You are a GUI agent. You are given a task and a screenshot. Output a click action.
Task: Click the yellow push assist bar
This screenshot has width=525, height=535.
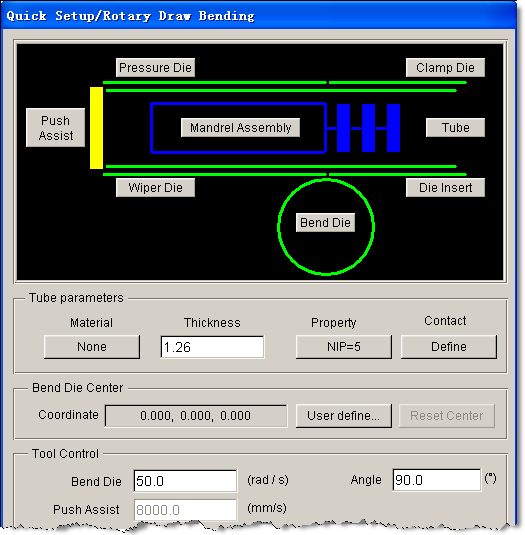97,128
